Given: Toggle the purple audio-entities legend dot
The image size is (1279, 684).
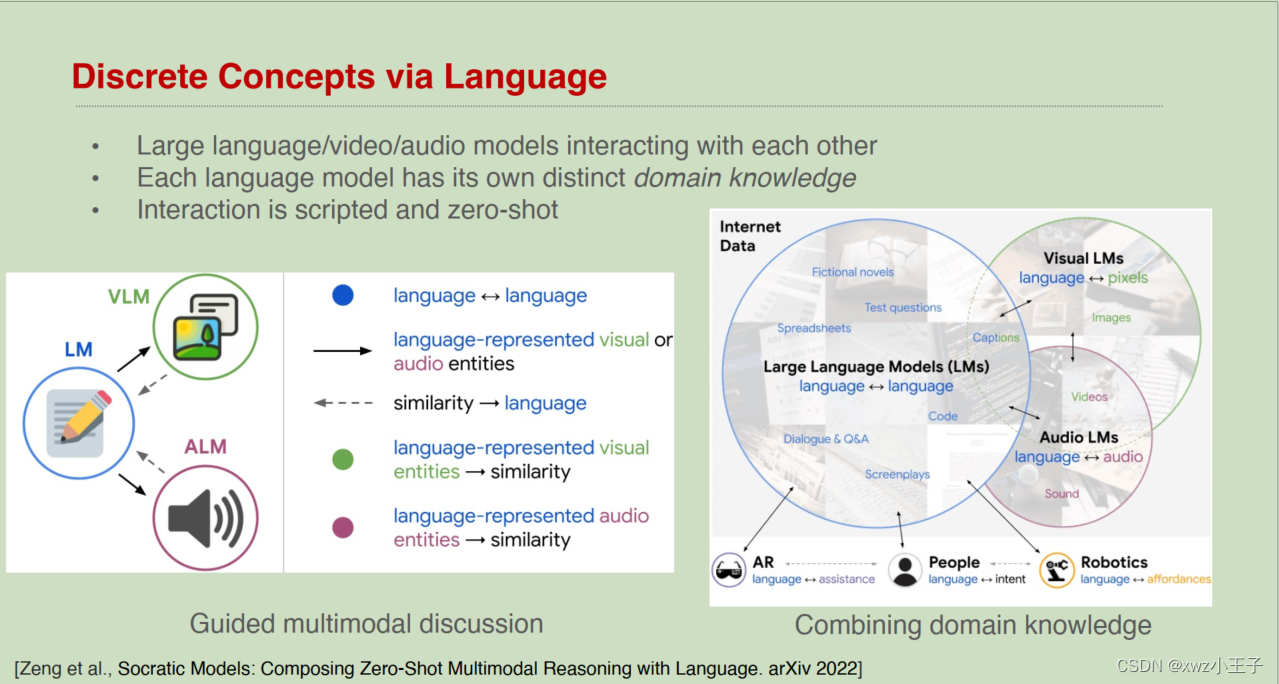Looking at the screenshot, I should point(343,527).
